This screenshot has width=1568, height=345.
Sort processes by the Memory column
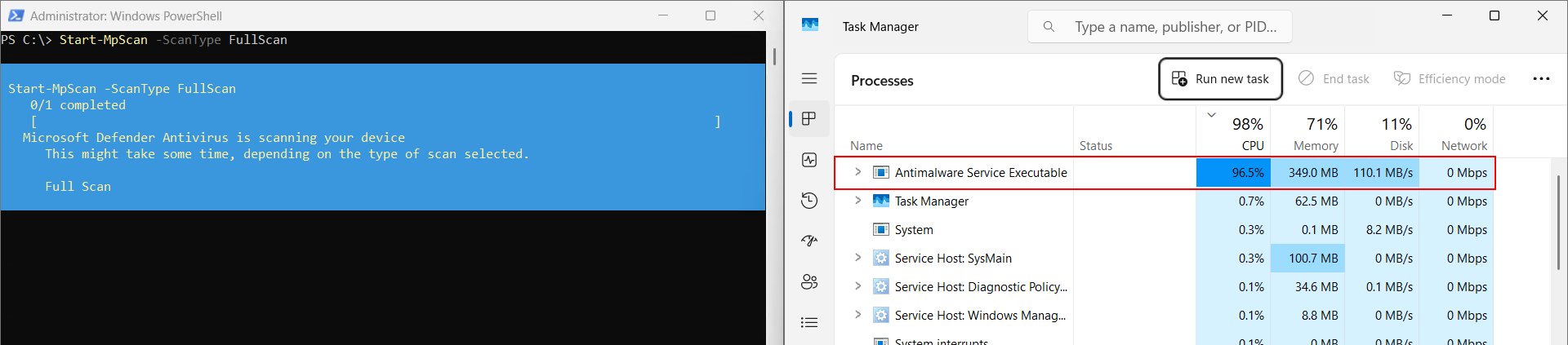pyautogui.click(x=1307, y=133)
